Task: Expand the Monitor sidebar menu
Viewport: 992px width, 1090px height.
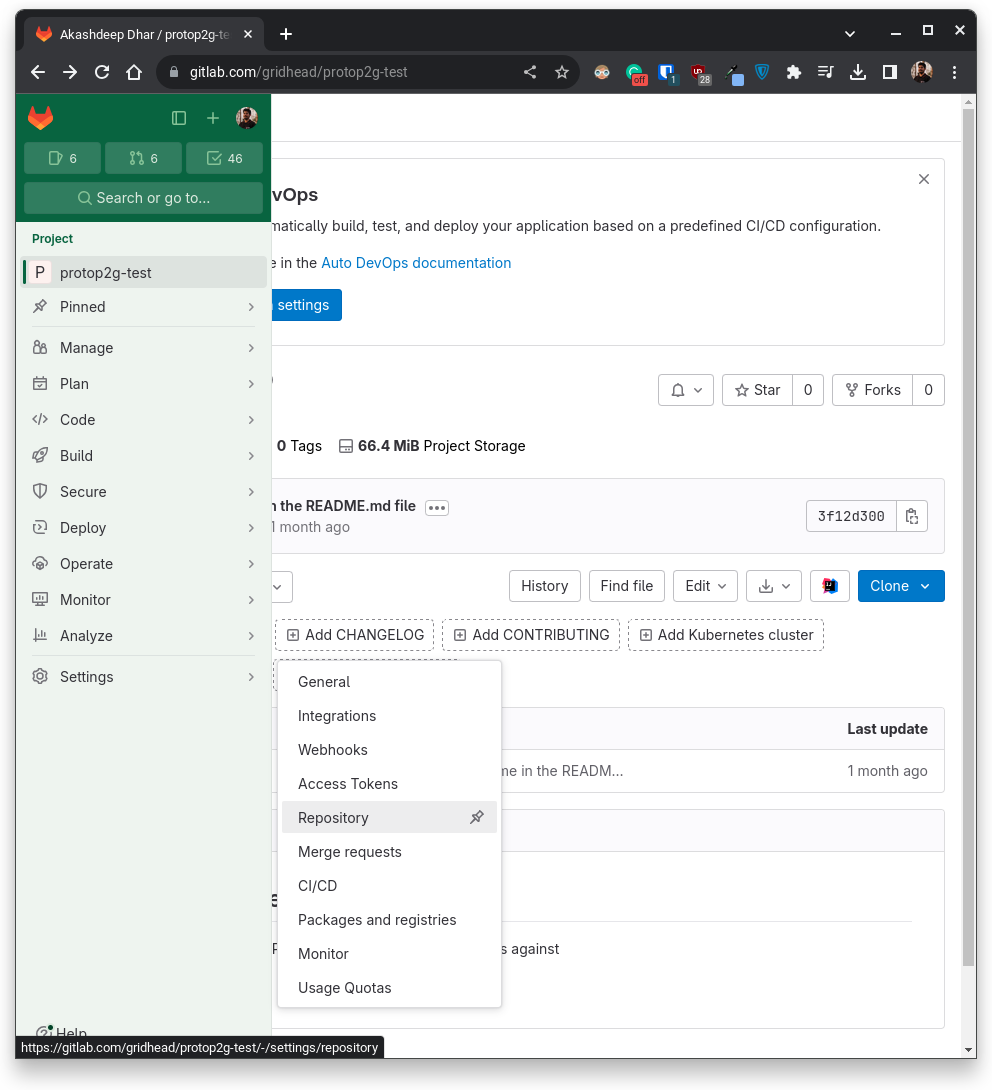Action: [145, 600]
